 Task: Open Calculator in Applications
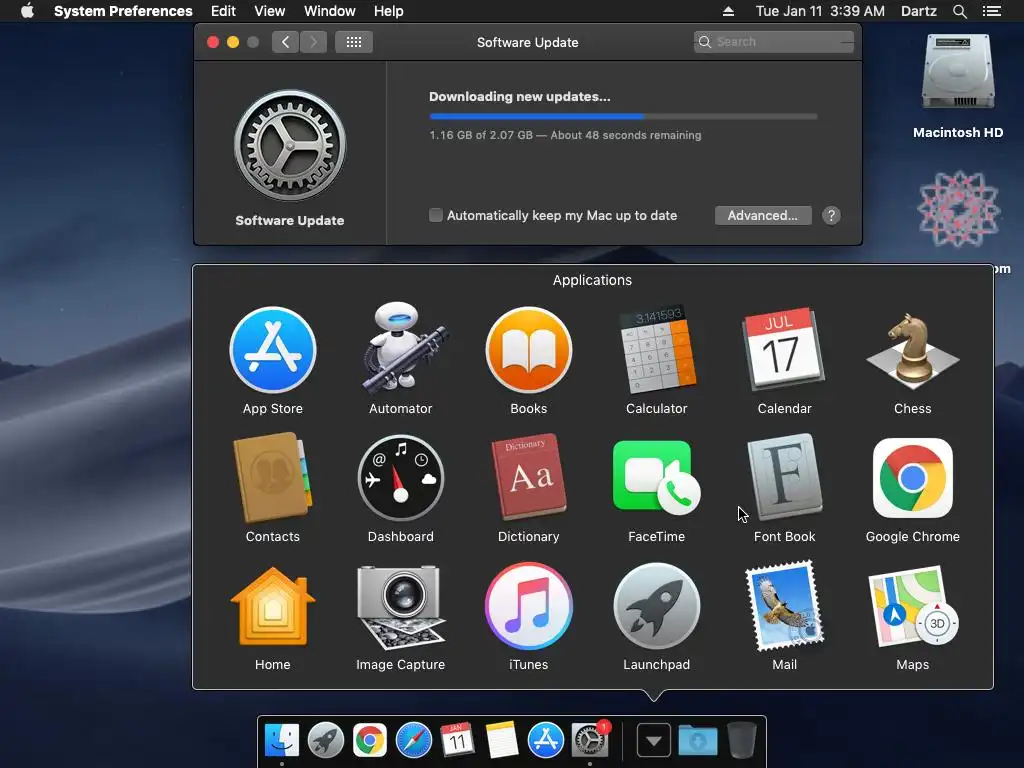point(656,349)
